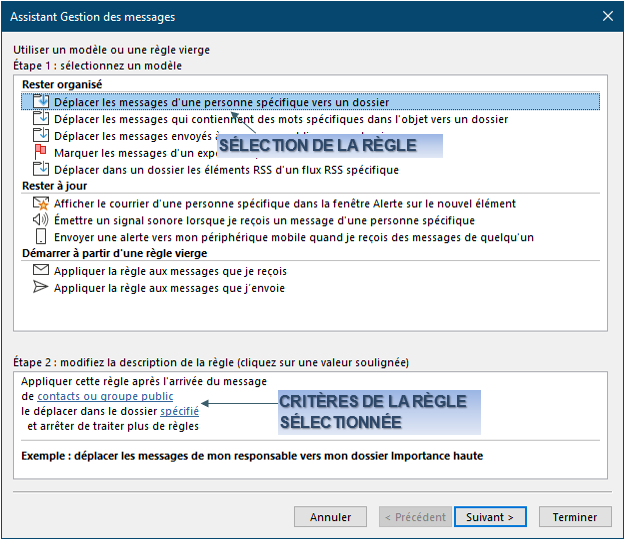This screenshot has height=540, width=625.
Task: Click the RSS move-to-folder icon
Action: [41, 169]
